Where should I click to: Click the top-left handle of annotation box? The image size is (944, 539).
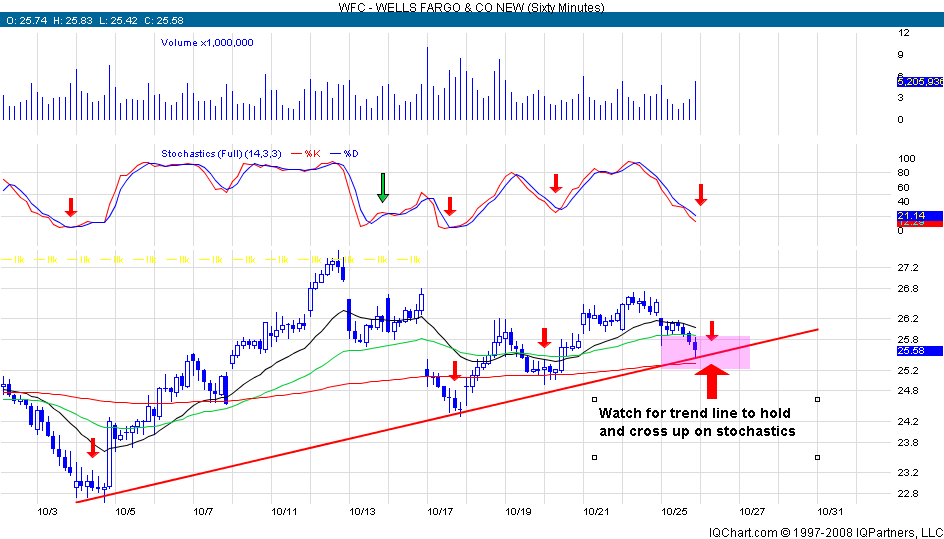595,399
